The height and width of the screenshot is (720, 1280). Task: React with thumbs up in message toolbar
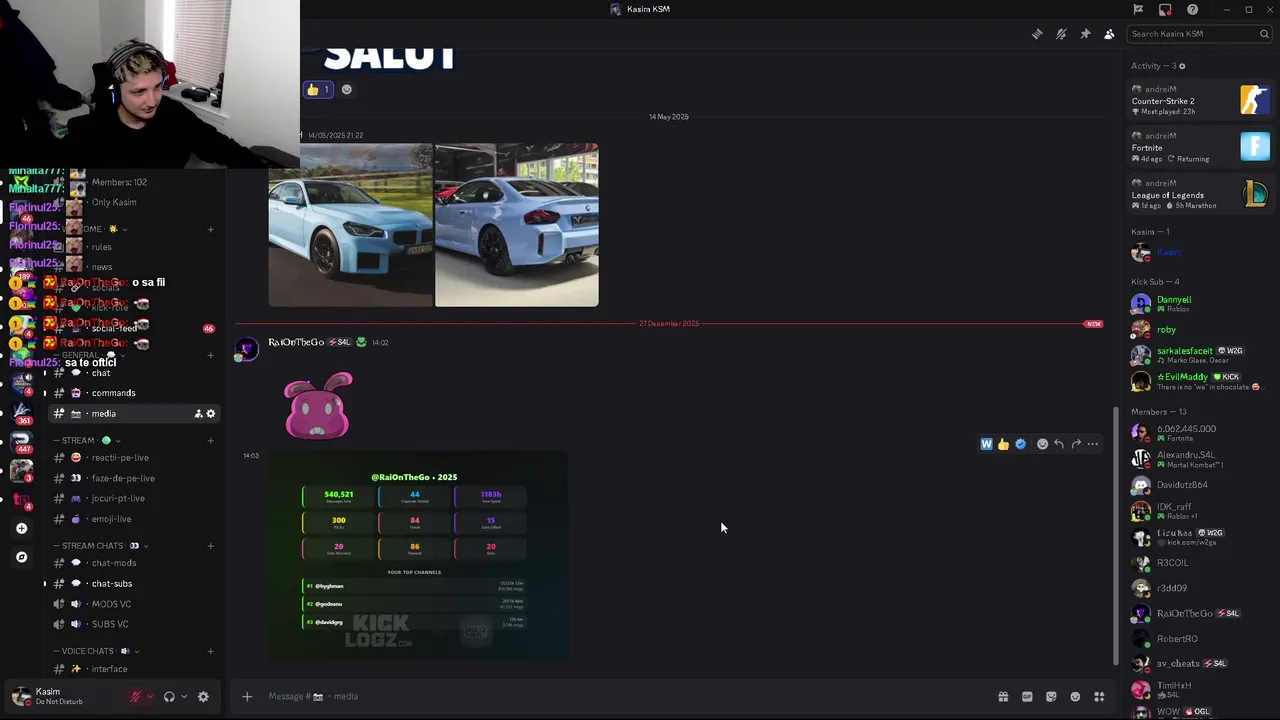coord(1003,444)
